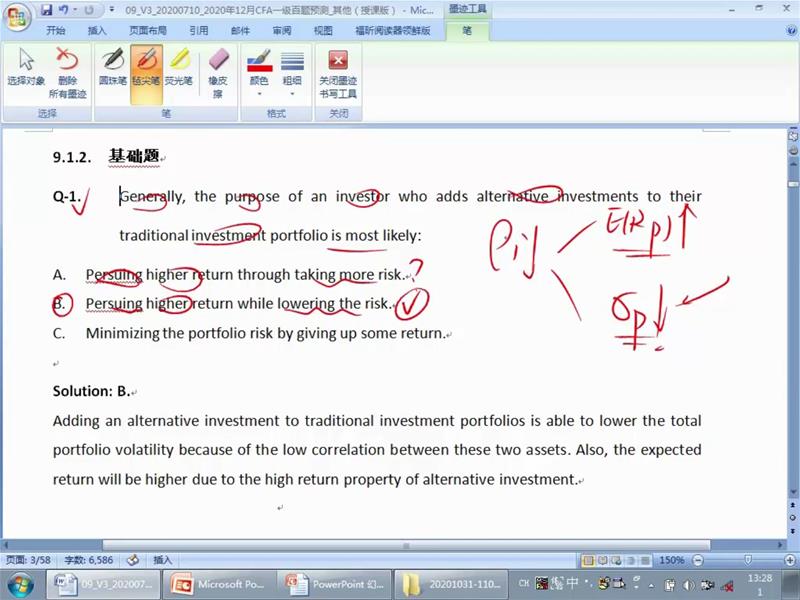Click the CH language bar indicator

(524, 583)
